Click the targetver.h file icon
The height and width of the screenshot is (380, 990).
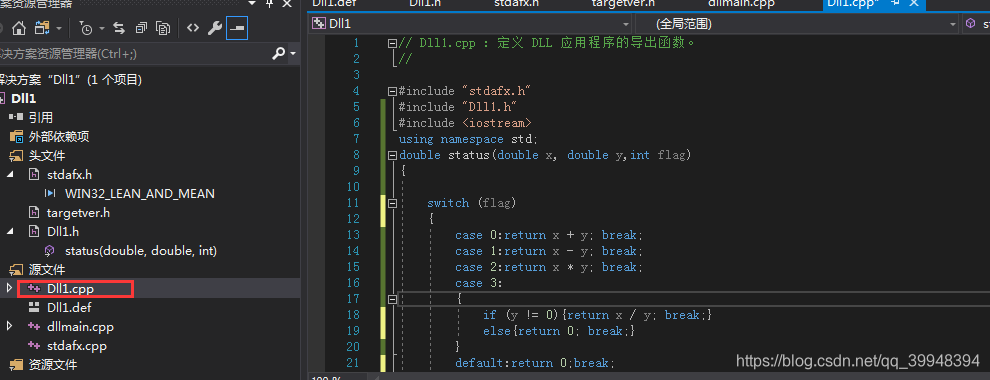(35, 213)
